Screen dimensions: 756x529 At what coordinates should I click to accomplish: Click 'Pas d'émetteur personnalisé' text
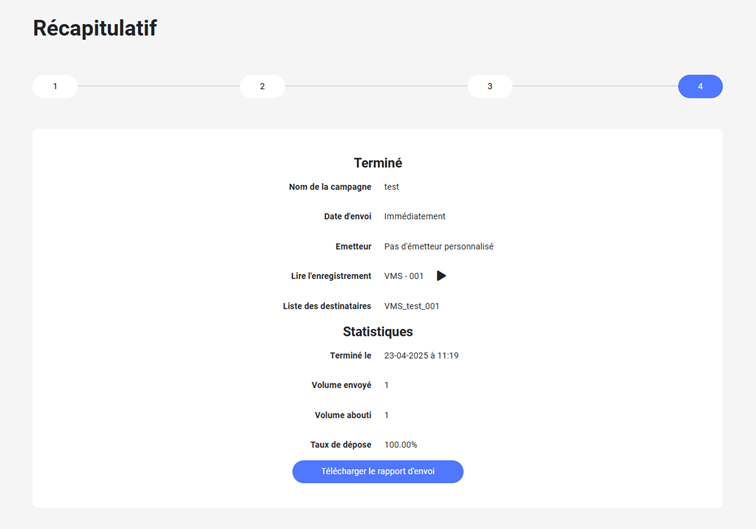pyautogui.click(x=438, y=246)
